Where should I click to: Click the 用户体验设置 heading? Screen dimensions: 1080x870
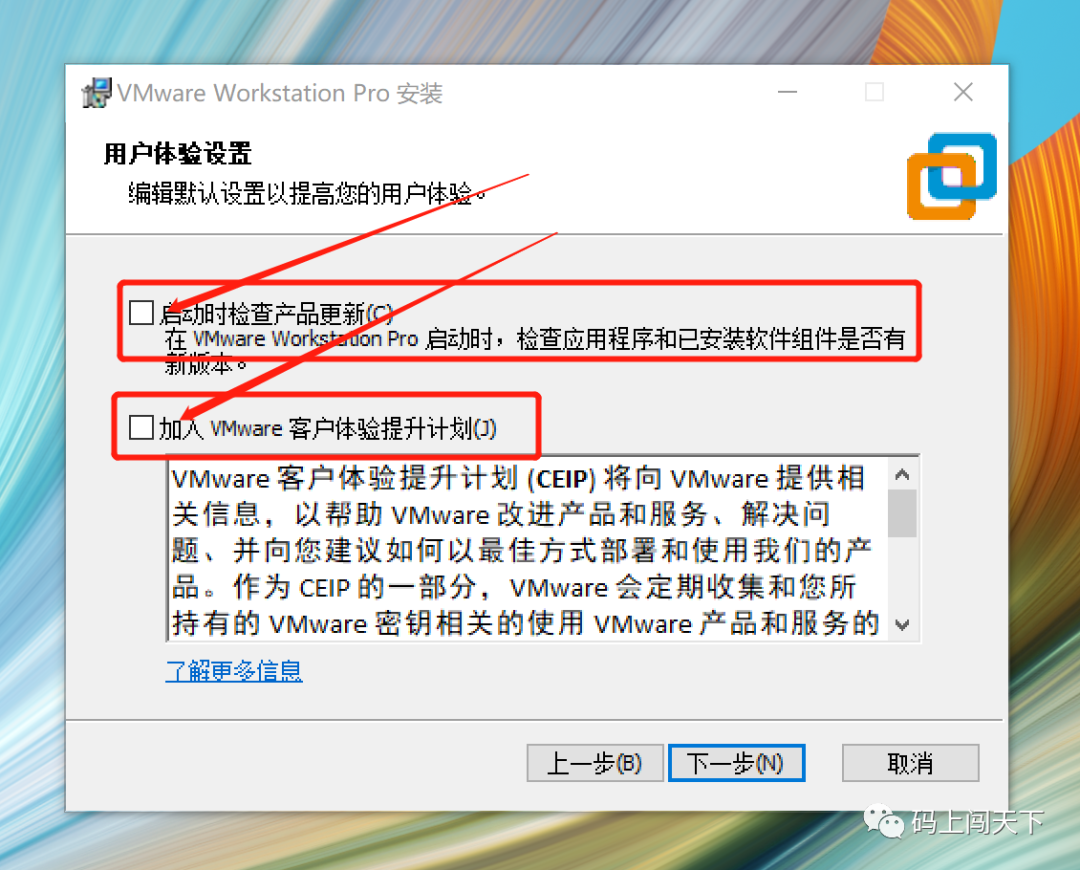[178, 154]
